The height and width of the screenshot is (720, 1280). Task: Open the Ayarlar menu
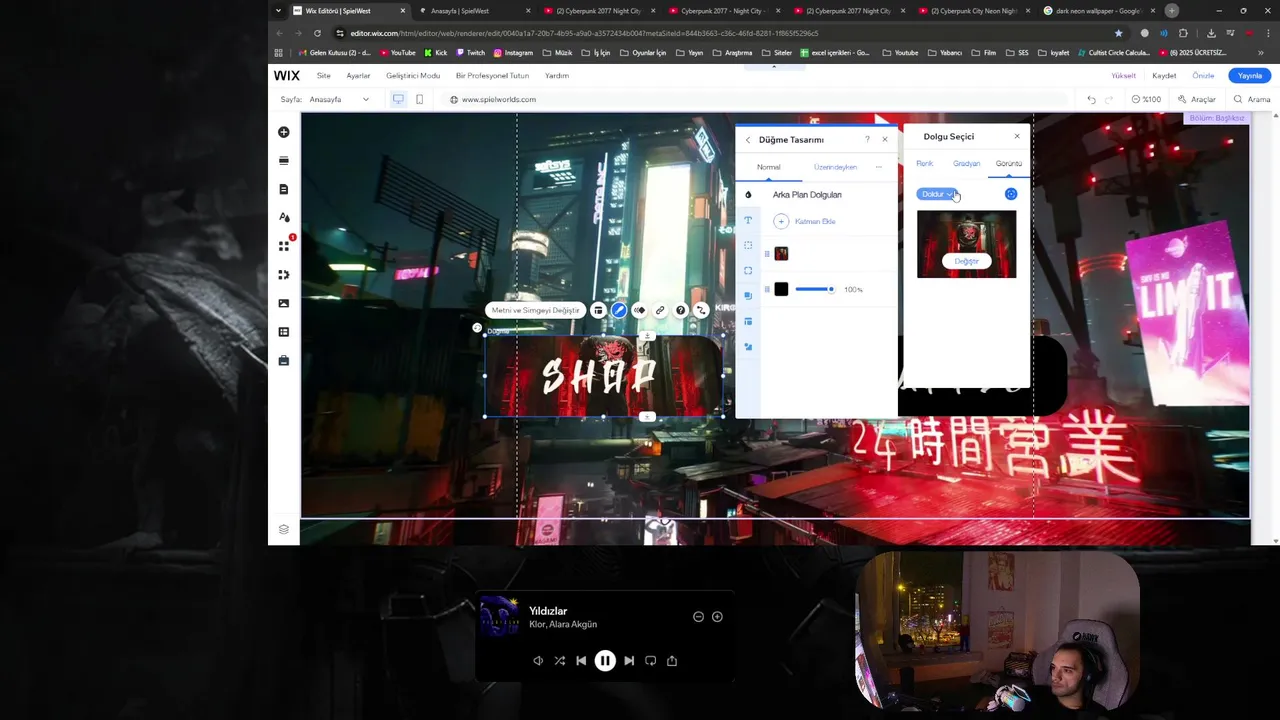[x=358, y=76]
